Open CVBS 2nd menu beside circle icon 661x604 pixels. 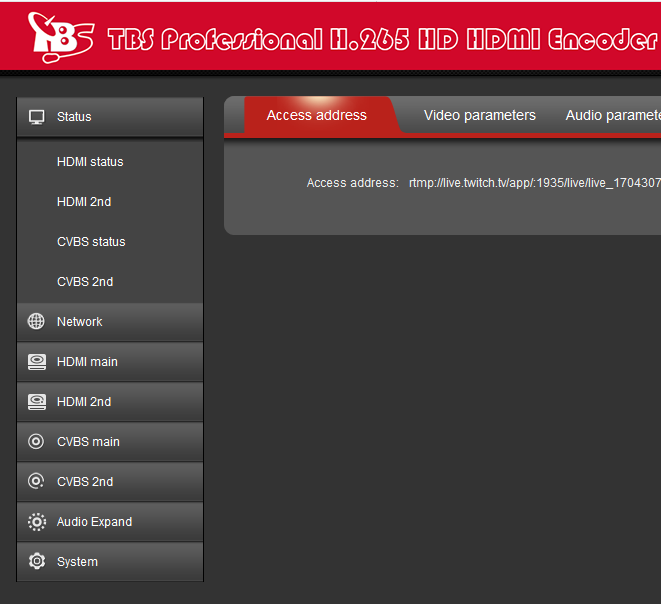coord(110,481)
